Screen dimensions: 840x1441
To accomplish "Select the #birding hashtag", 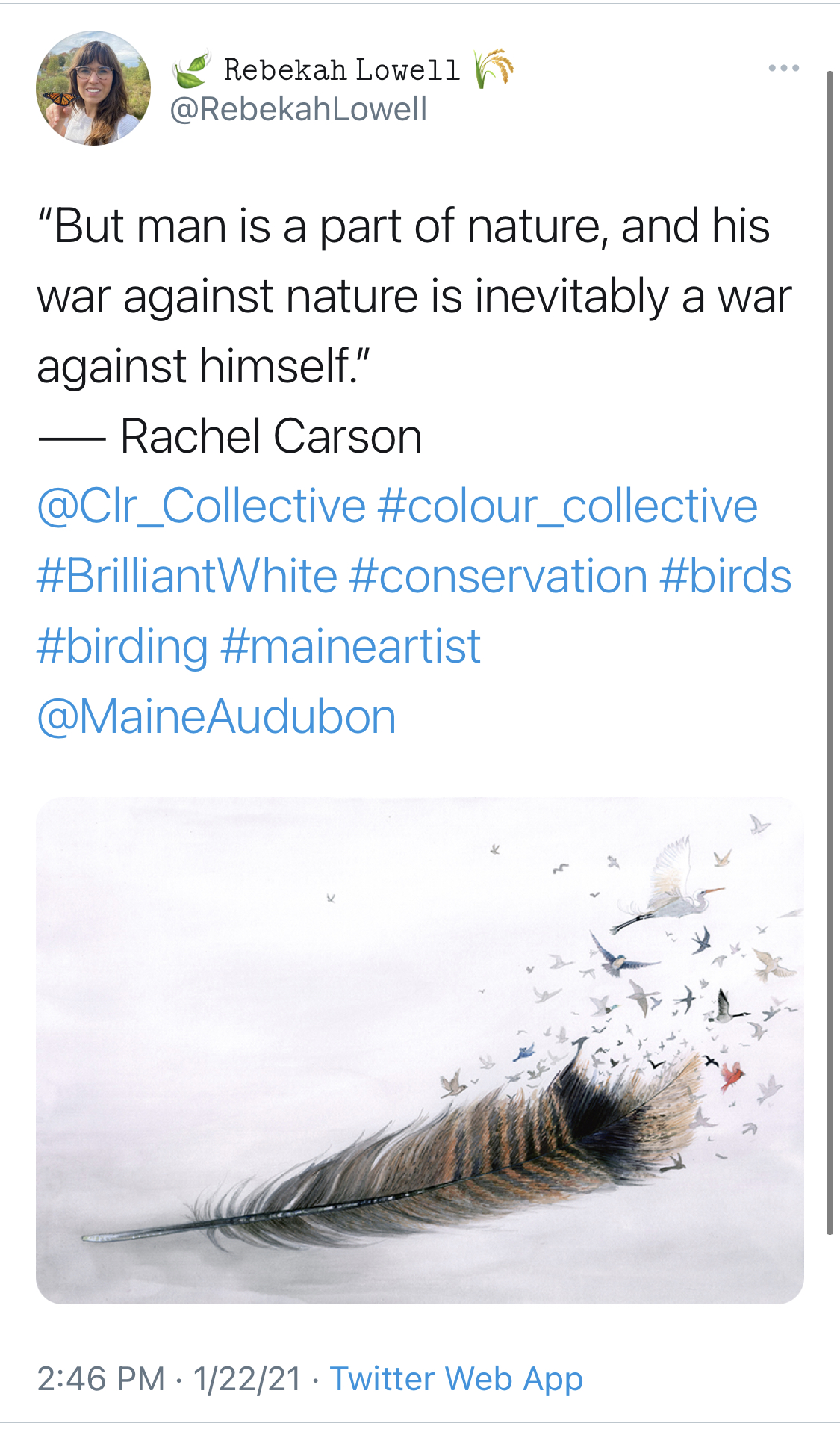I will point(122,646).
